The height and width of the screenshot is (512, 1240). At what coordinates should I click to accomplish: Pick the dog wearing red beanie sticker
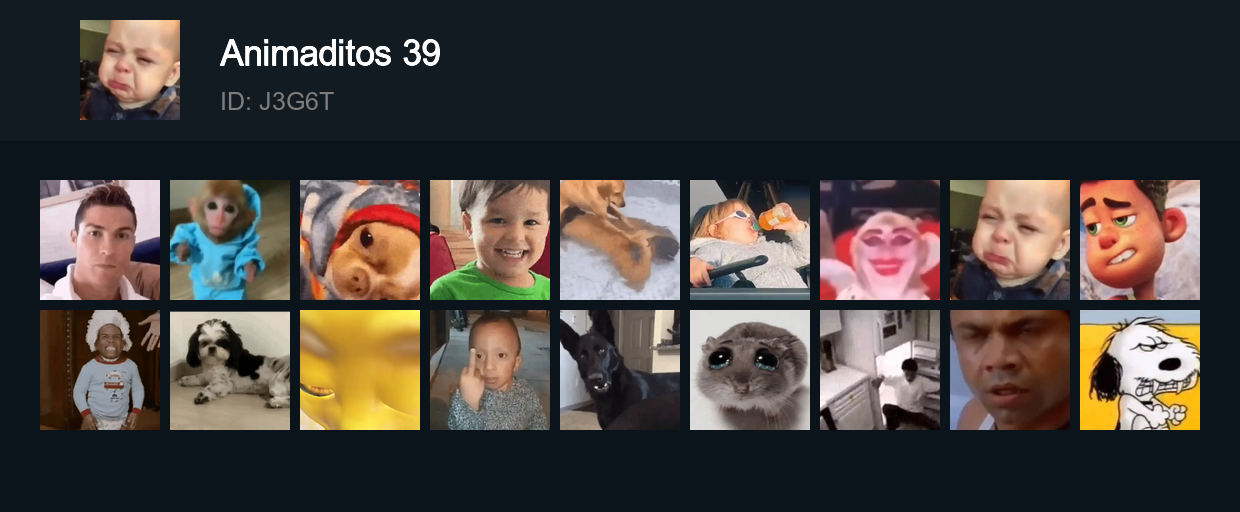click(360, 240)
